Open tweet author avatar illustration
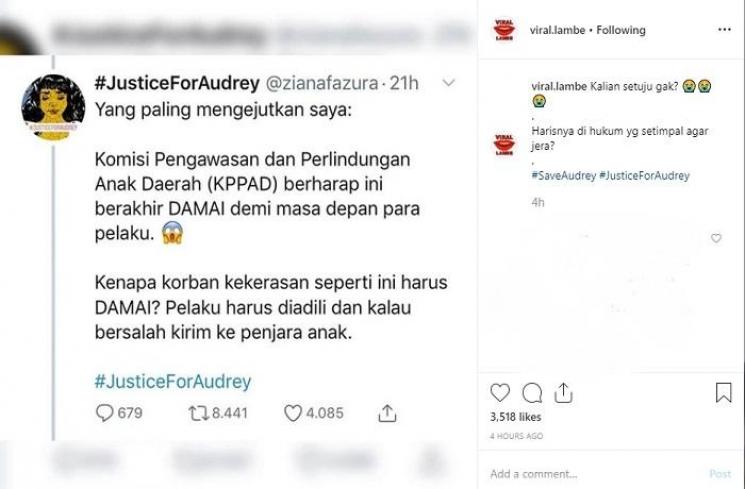Screen dimensions: 745x489 (53, 107)
